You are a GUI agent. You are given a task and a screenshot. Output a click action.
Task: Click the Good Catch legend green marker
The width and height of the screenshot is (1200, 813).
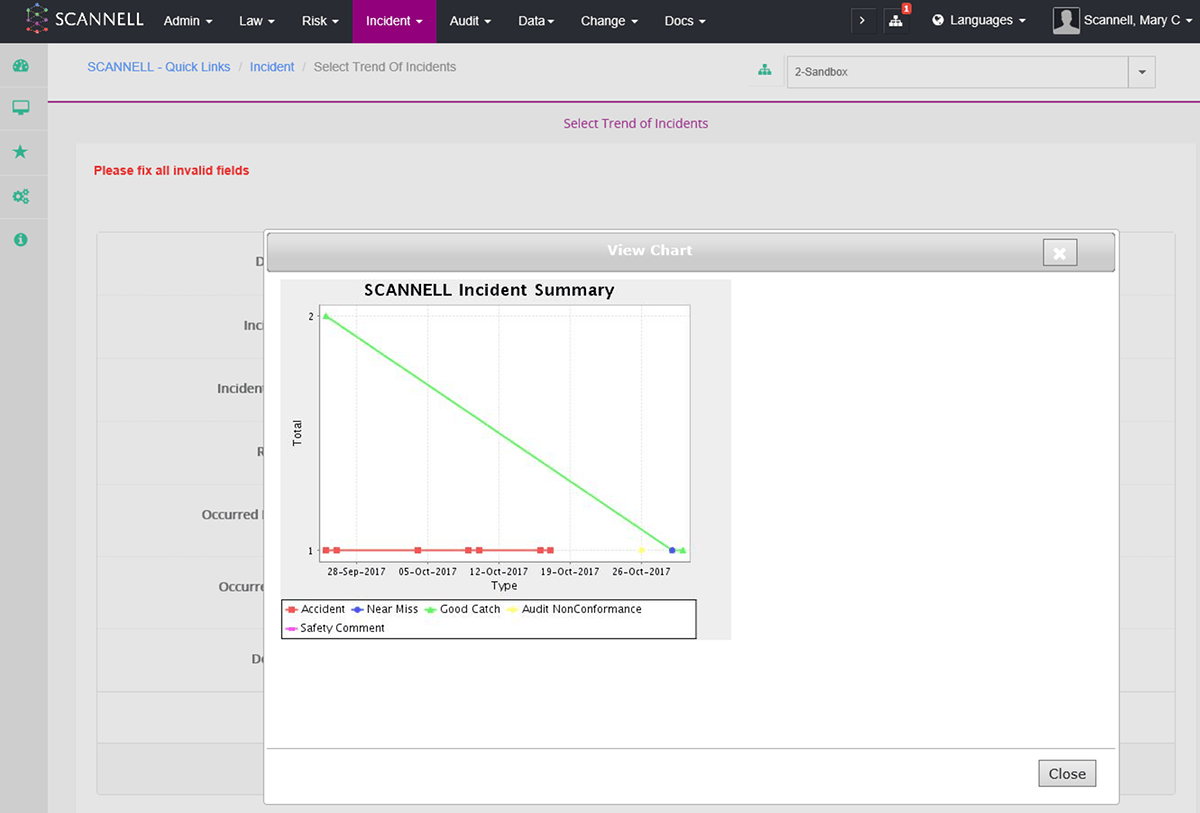click(431, 609)
